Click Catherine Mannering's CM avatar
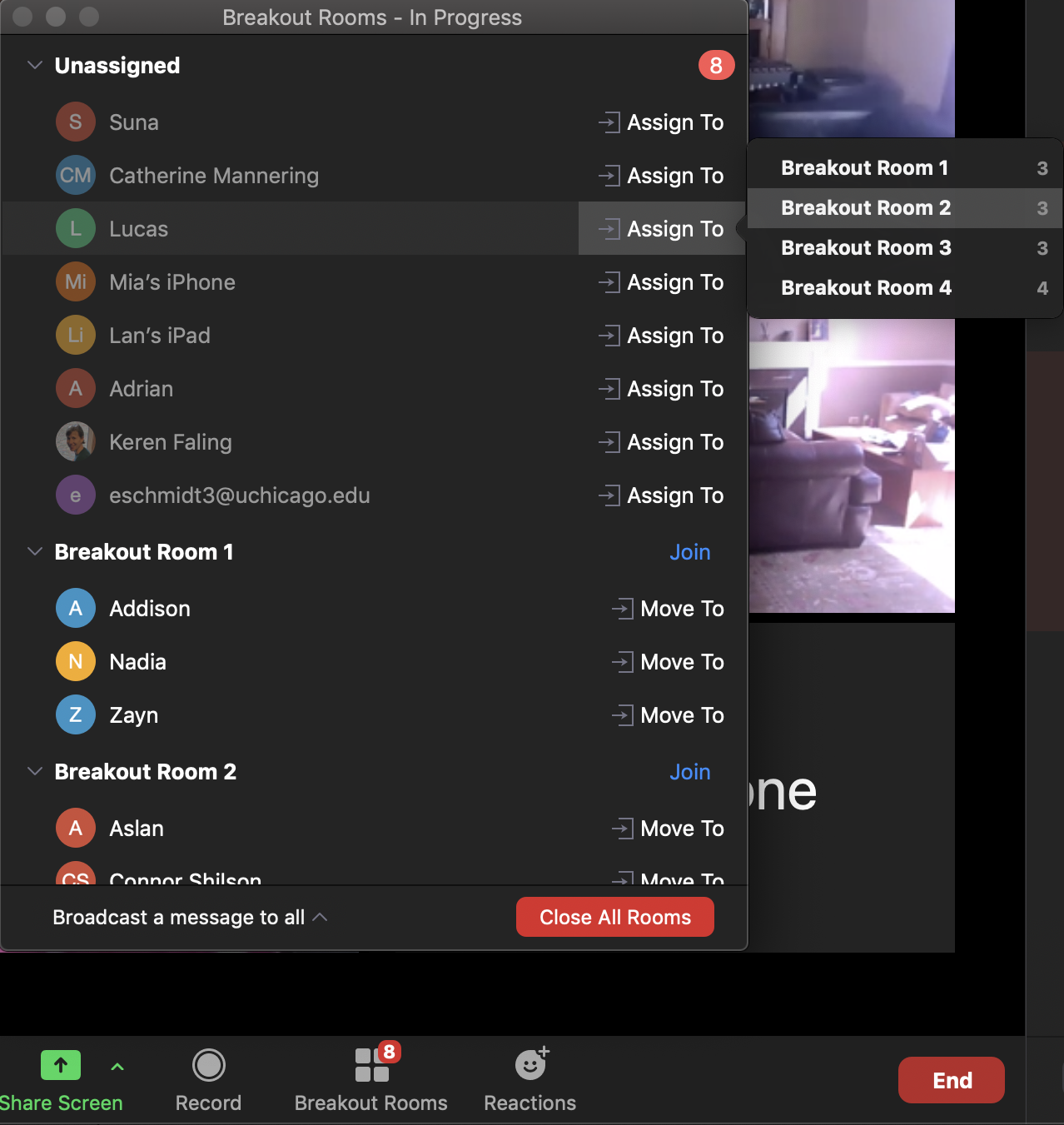 (x=76, y=176)
